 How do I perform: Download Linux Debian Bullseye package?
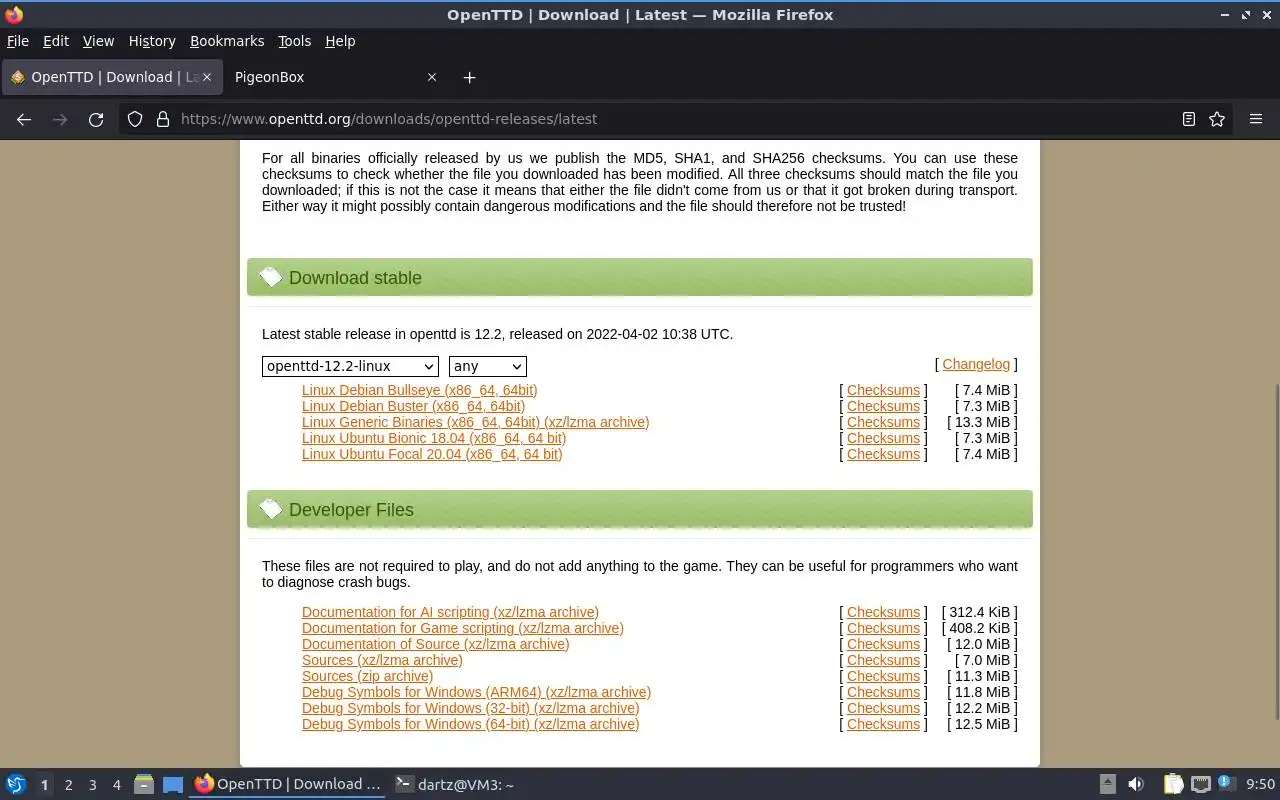(x=420, y=390)
